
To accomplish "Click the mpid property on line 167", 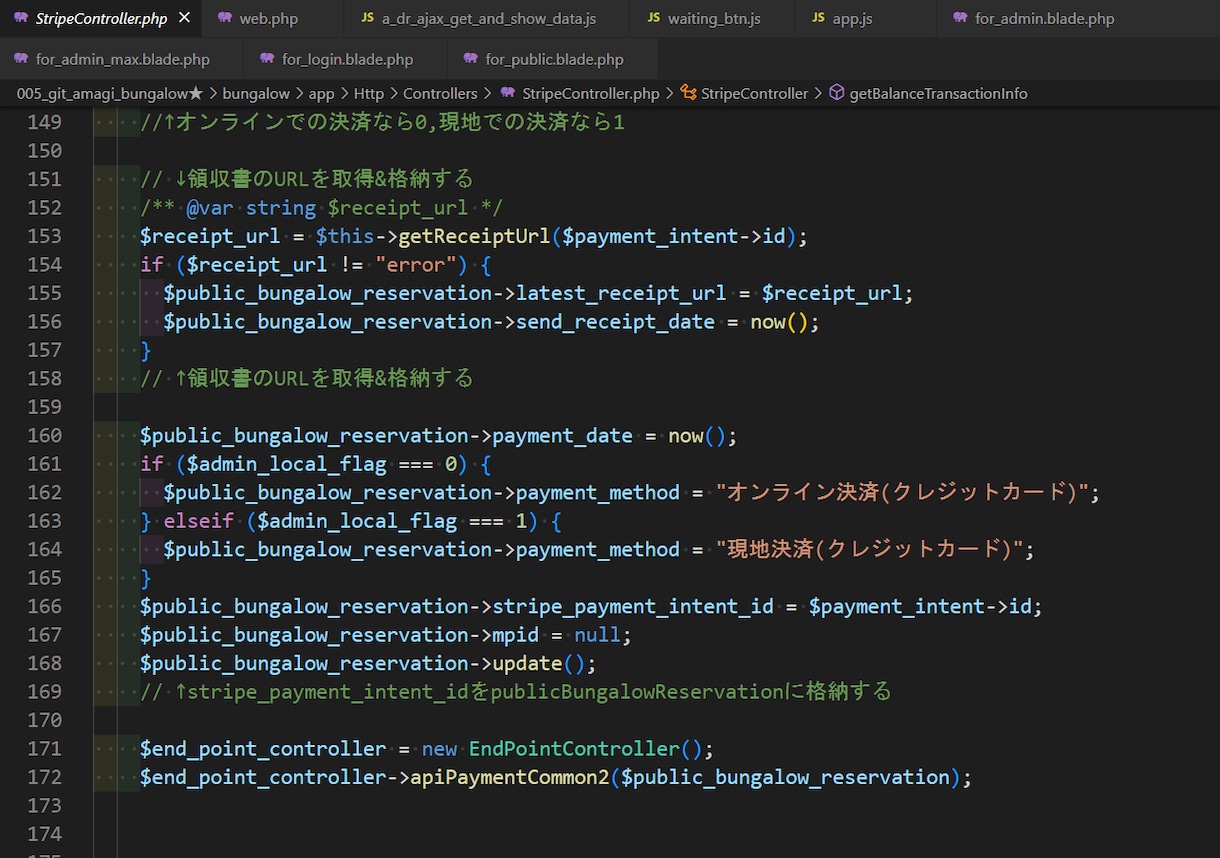I will [516, 635].
